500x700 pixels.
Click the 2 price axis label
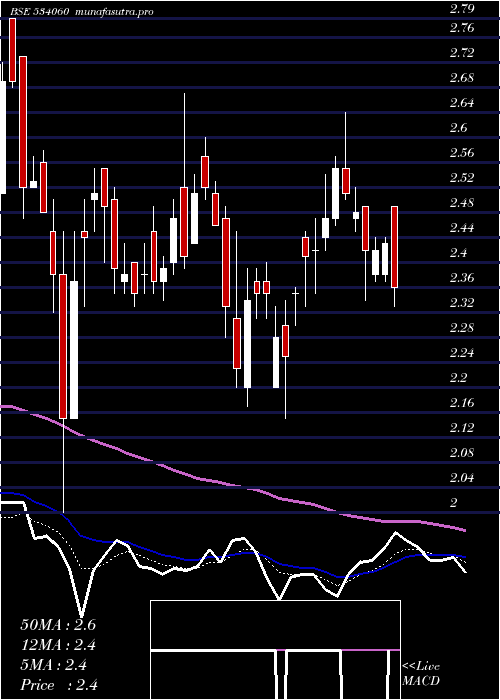coord(454,503)
